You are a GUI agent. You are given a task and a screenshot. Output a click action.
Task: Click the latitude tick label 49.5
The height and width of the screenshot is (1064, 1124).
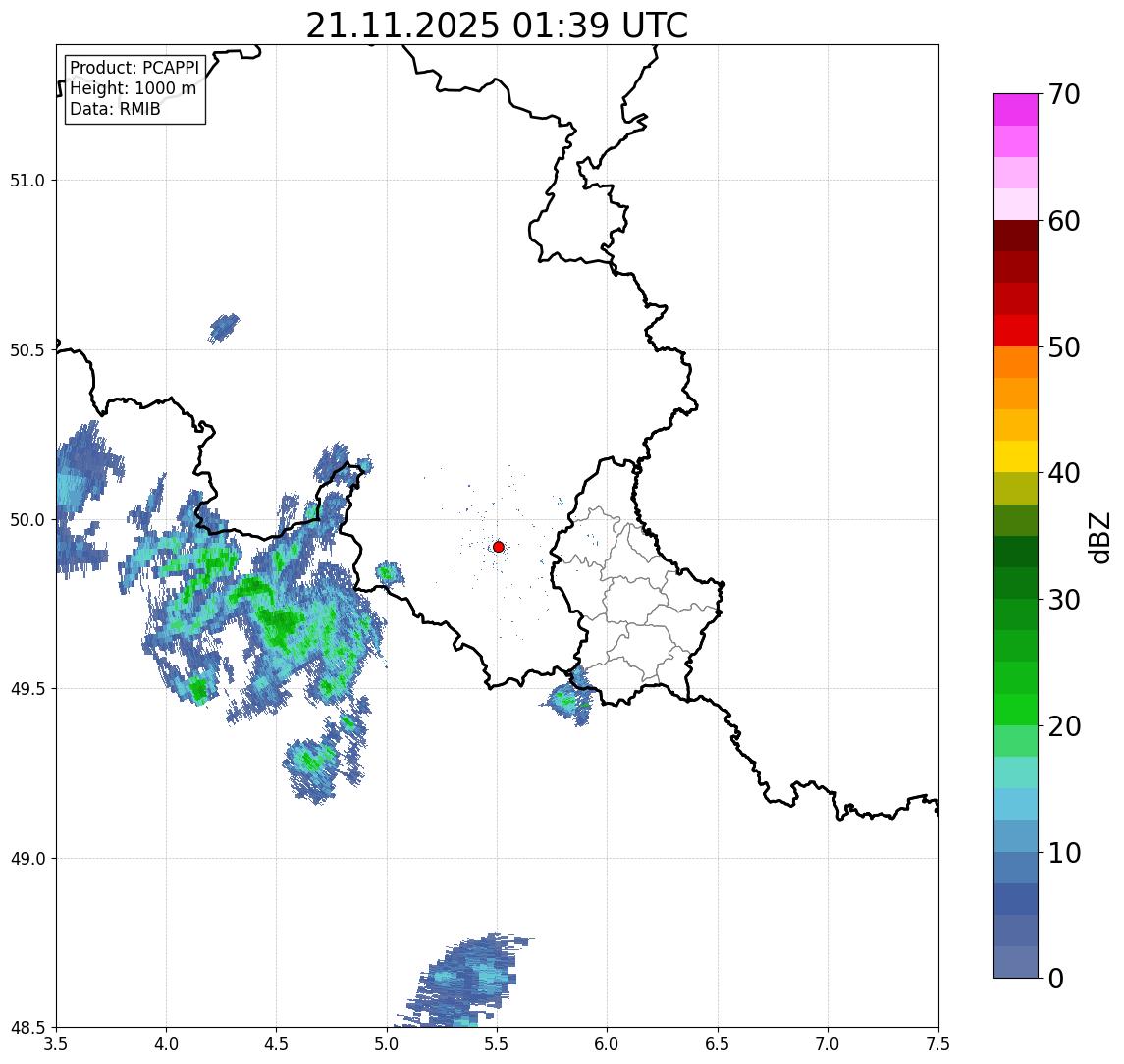(x=27, y=688)
